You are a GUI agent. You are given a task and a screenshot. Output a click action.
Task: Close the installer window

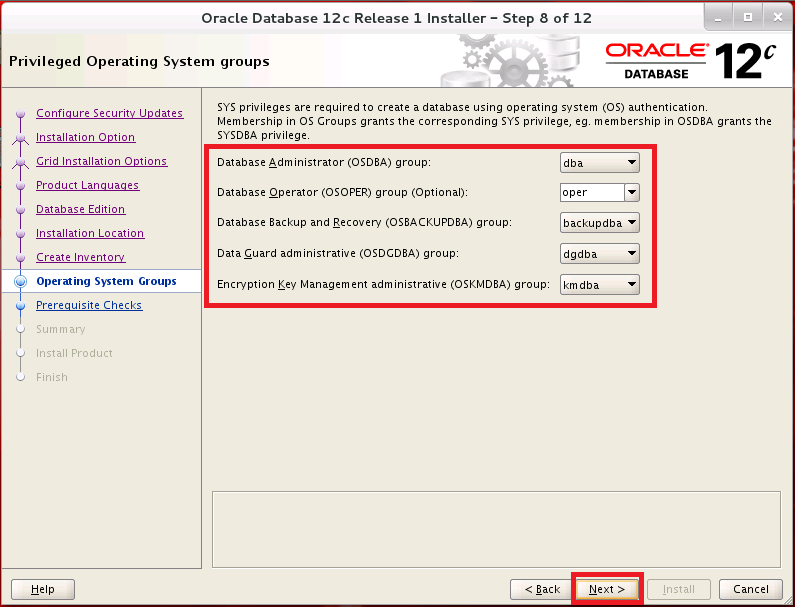point(777,18)
